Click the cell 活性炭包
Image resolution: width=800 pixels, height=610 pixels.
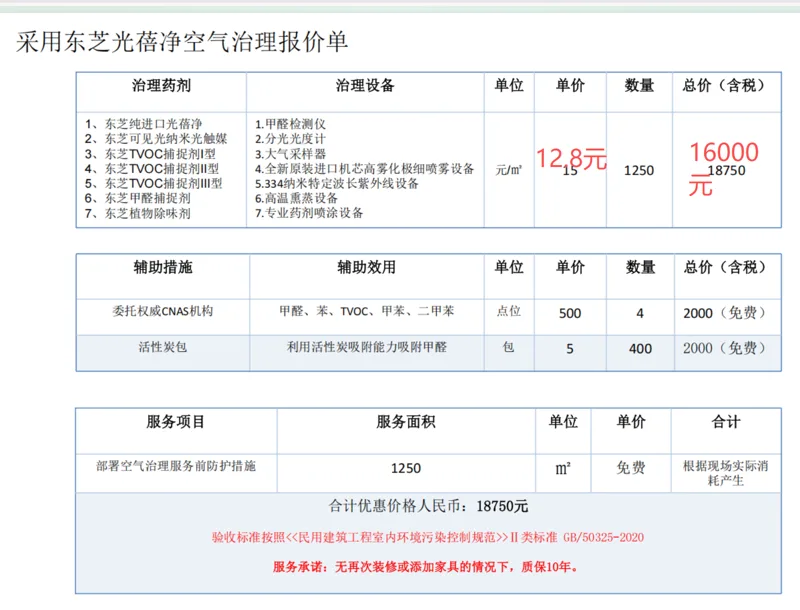click(163, 347)
